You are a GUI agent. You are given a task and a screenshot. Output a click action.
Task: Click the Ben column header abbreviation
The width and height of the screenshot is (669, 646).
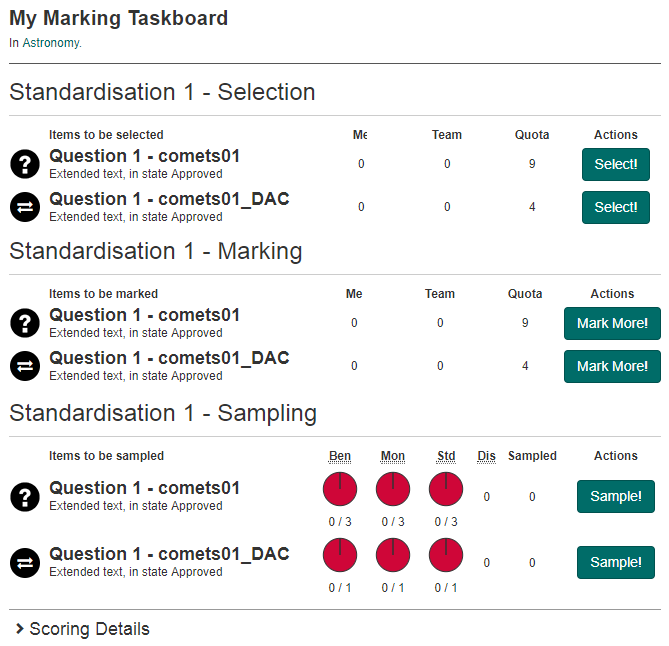(x=340, y=456)
